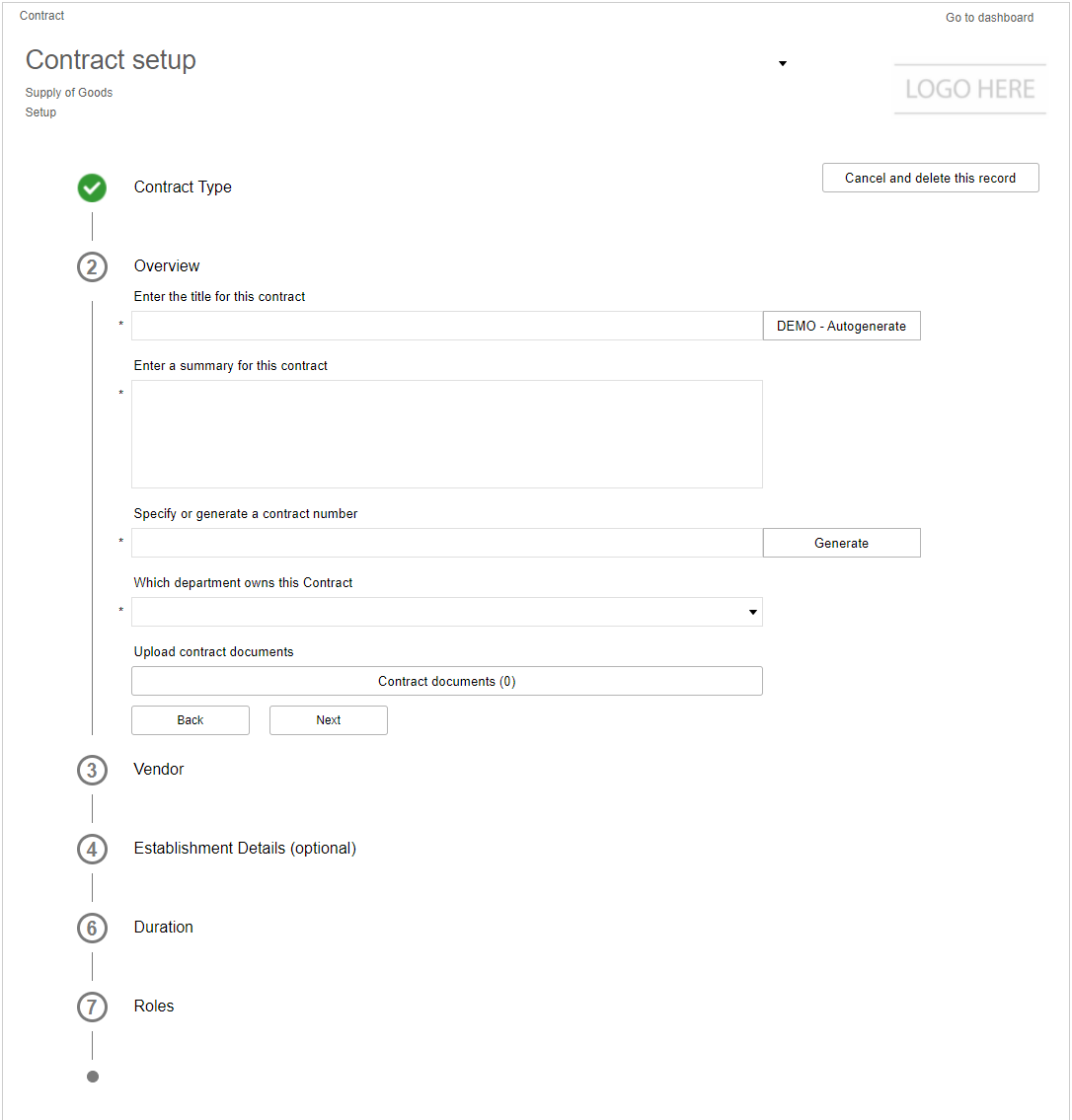Select the step 2 Overview circle icon
The height and width of the screenshot is (1120, 1072).
click(x=92, y=267)
